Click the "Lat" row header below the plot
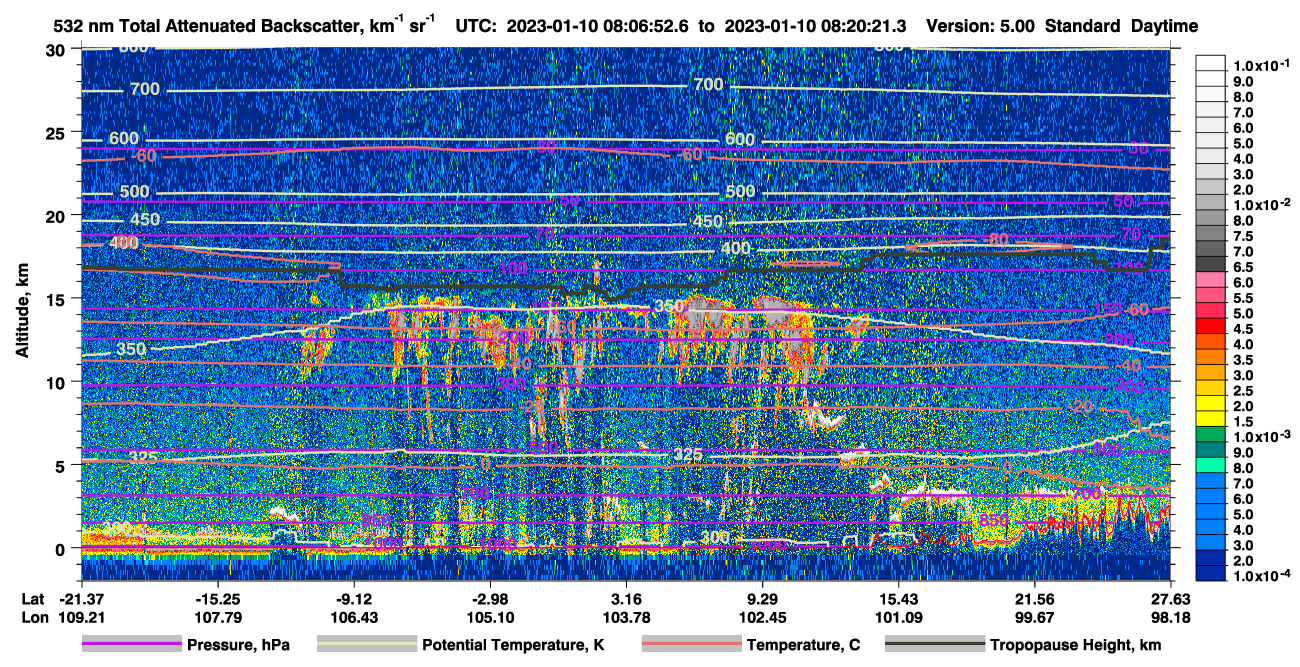 coord(33,598)
